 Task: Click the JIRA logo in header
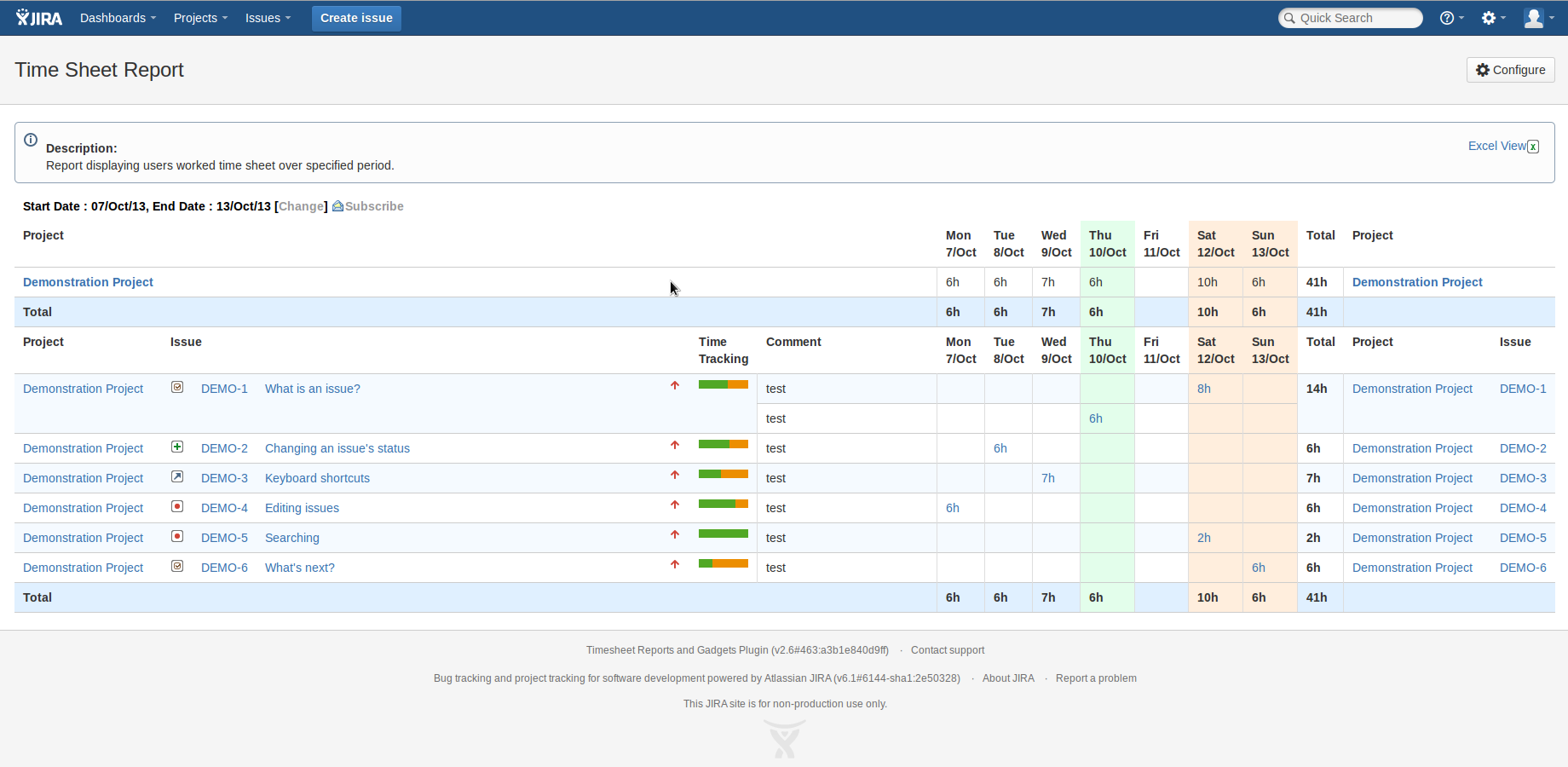pyautogui.click(x=39, y=18)
